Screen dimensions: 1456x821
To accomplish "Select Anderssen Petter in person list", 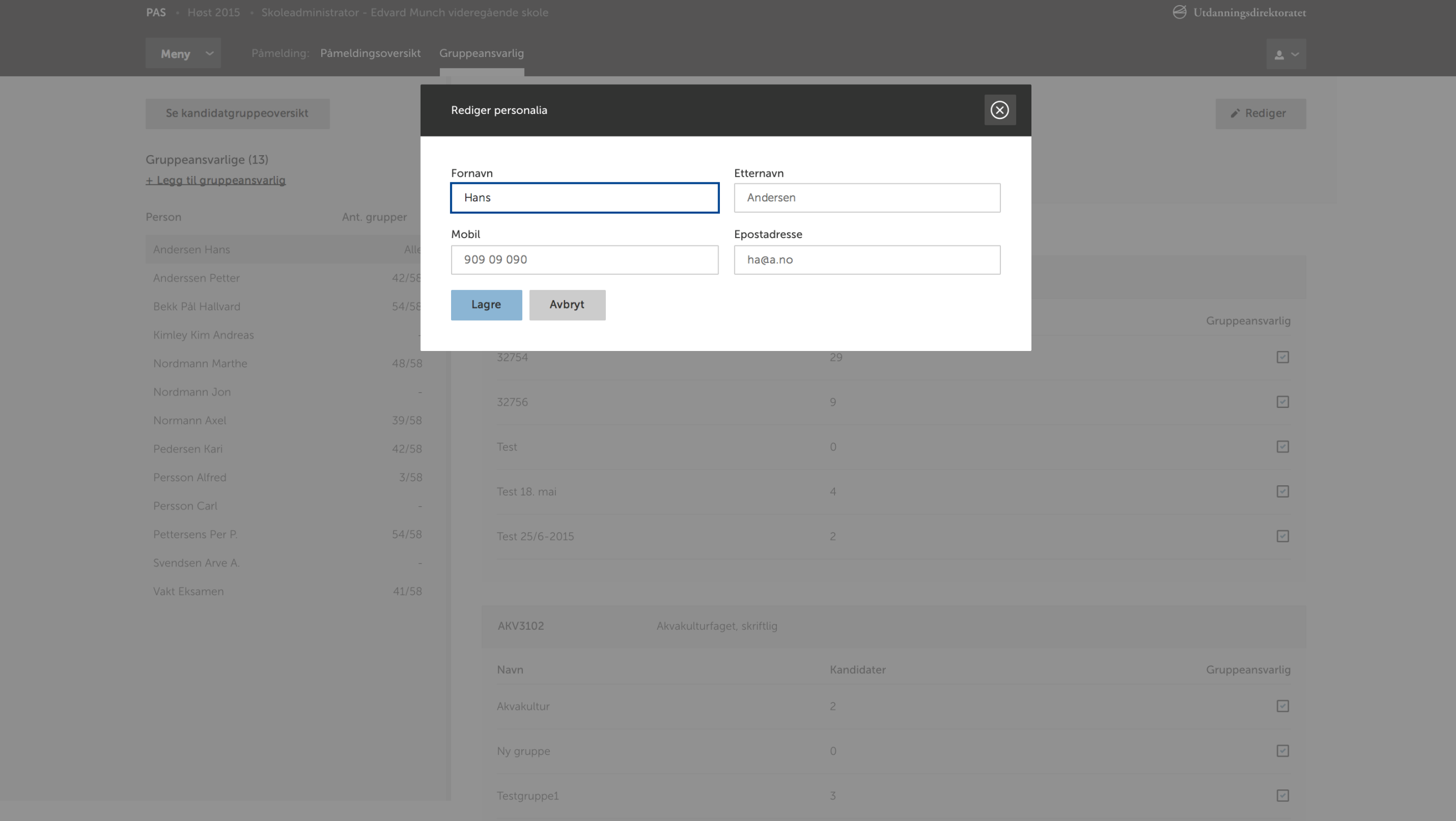I will pyautogui.click(x=284, y=278).
